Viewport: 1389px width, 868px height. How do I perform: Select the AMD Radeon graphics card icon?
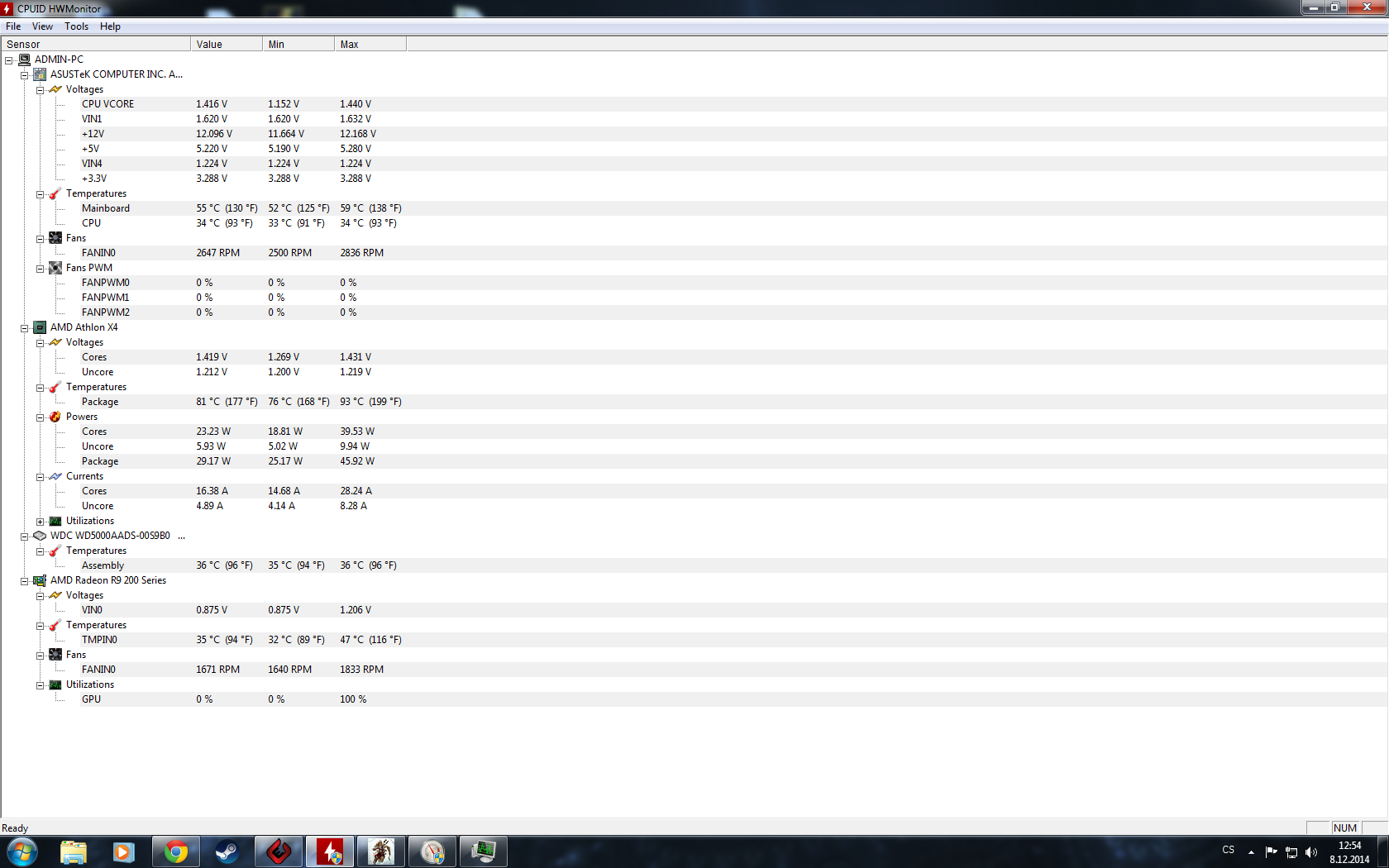pyautogui.click(x=40, y=580)
